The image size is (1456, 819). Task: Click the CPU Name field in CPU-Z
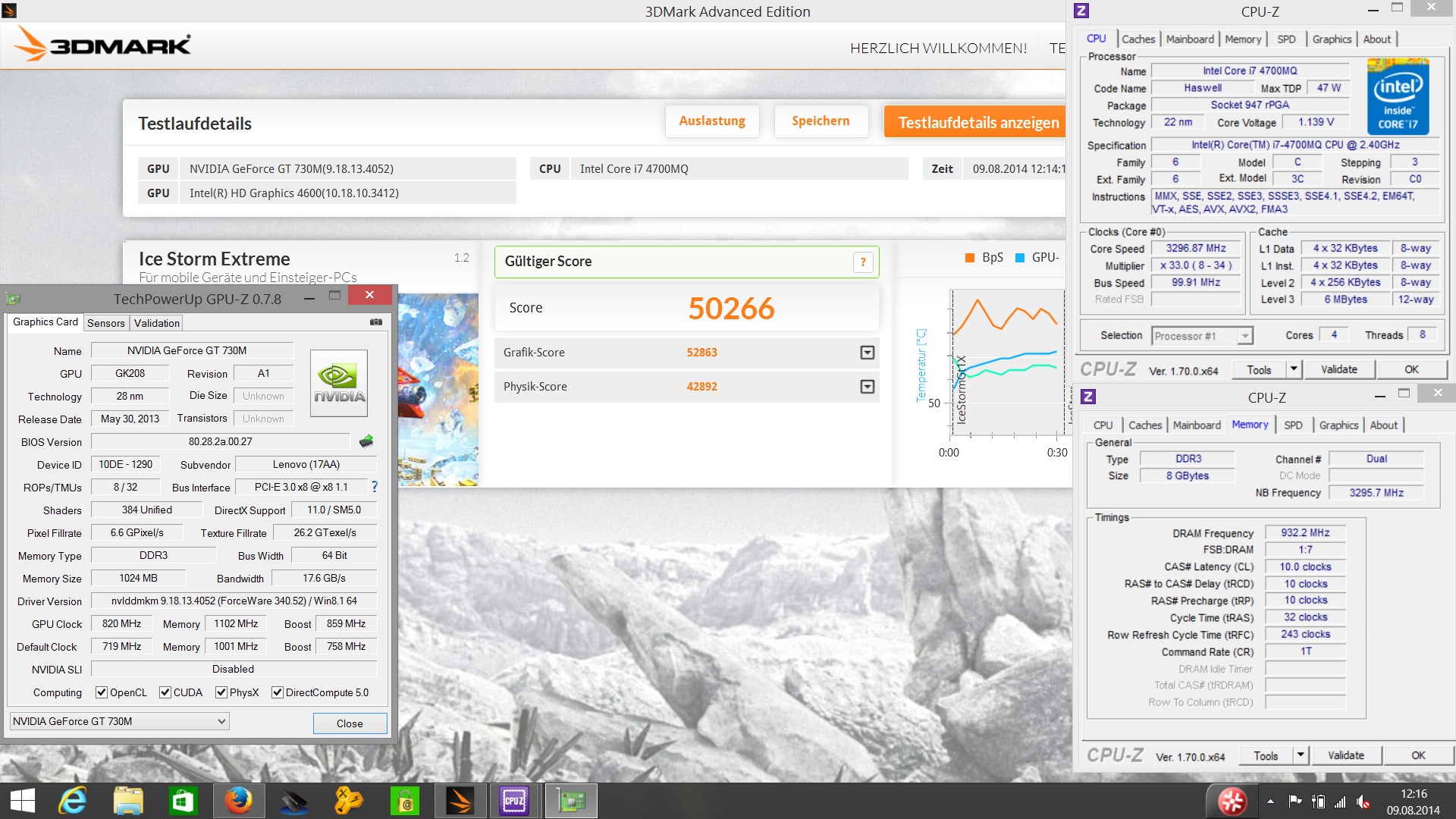coord(1250,71)
